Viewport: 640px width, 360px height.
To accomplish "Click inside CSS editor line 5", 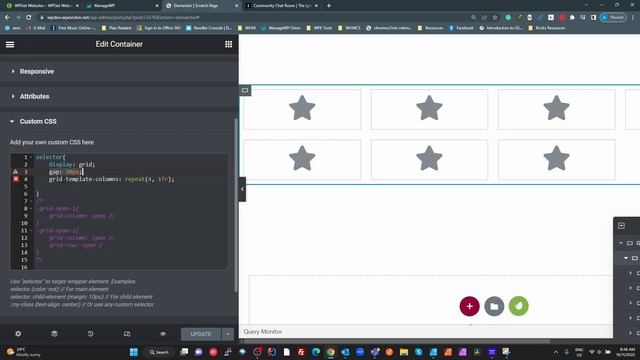I will coord(131,187).
